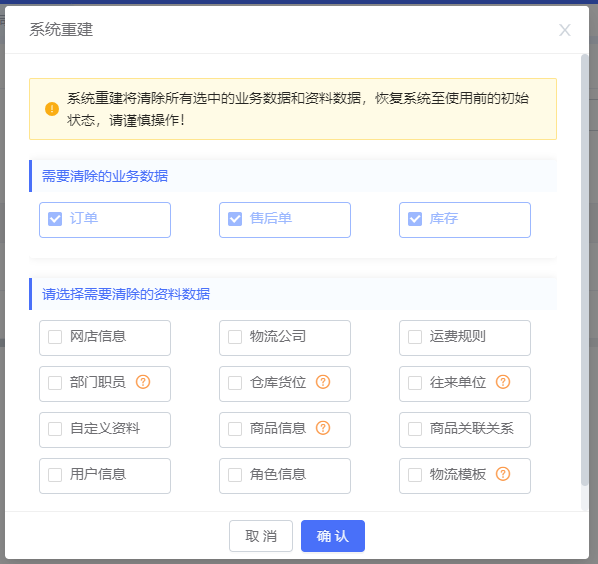
Task: Click the orange warning icon in alert
Action: coord(52,109)
